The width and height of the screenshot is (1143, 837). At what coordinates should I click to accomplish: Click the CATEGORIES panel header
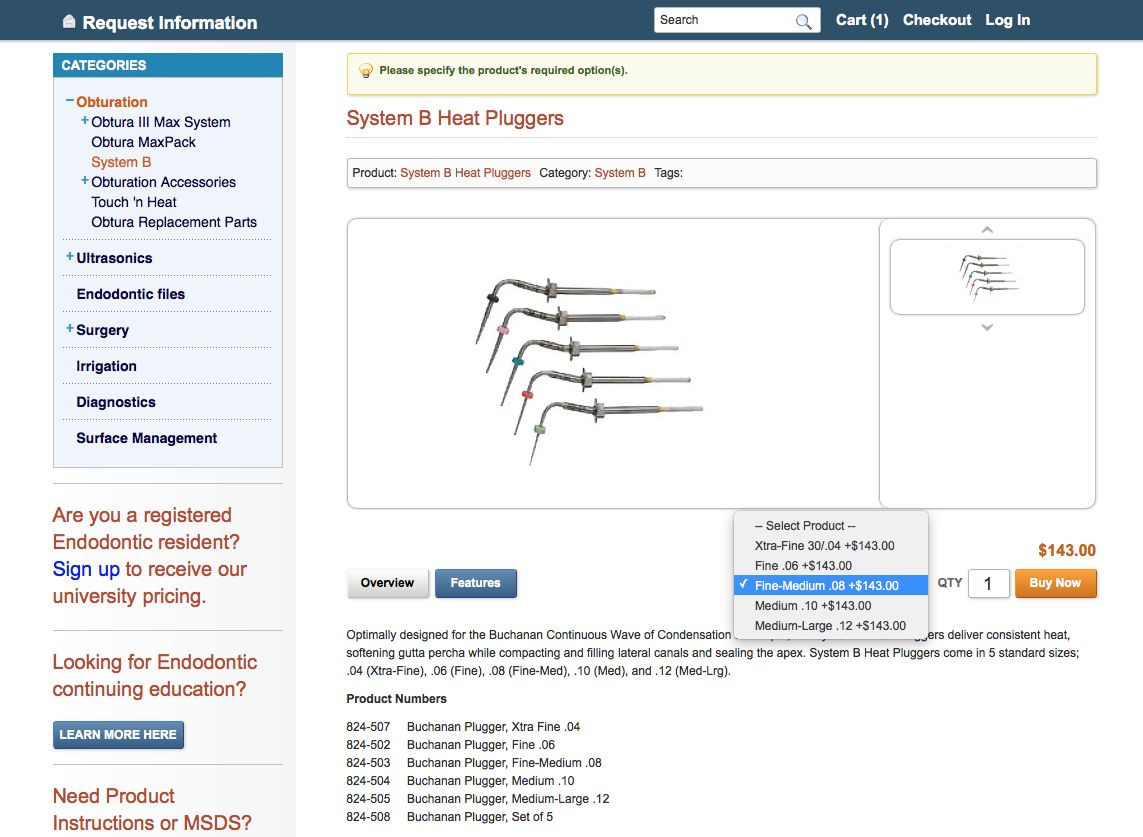pos(168,65)
